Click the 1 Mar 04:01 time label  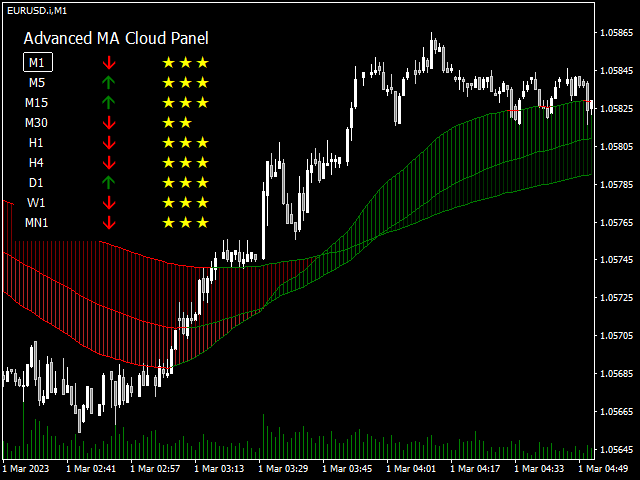coord(411,469)
